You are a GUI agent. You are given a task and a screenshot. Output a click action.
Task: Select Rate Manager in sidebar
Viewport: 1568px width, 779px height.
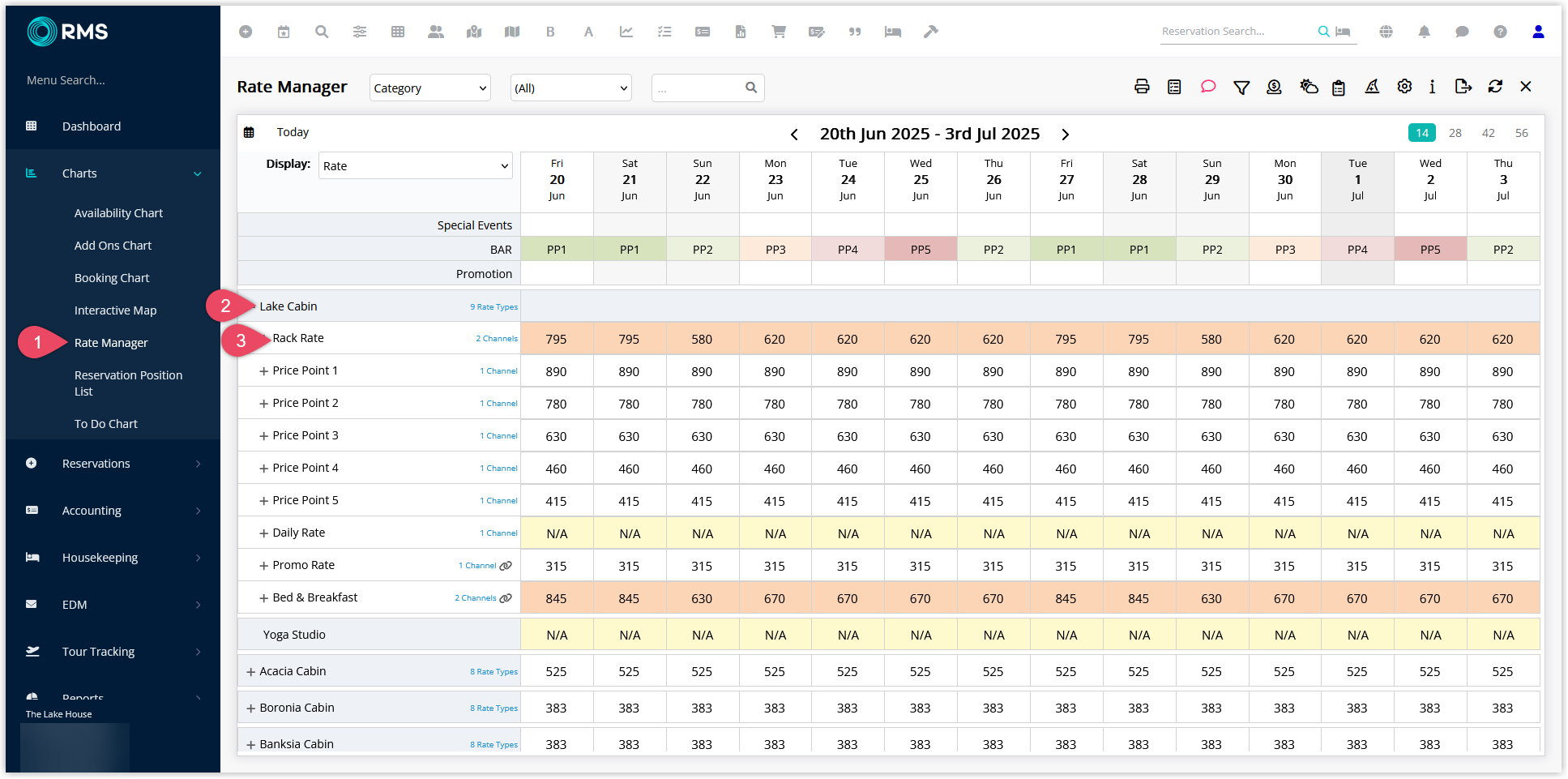tap(111, 343)
